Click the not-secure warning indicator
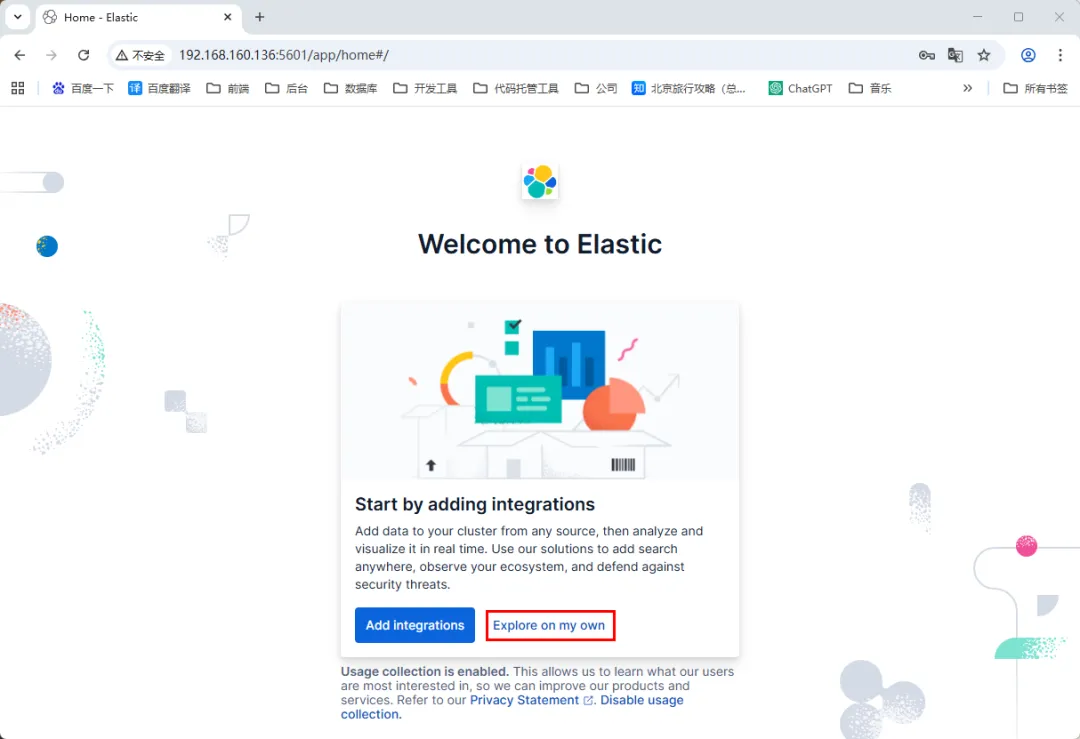Viewport: 1080px width, 739px height. click(x=141, y=55)
